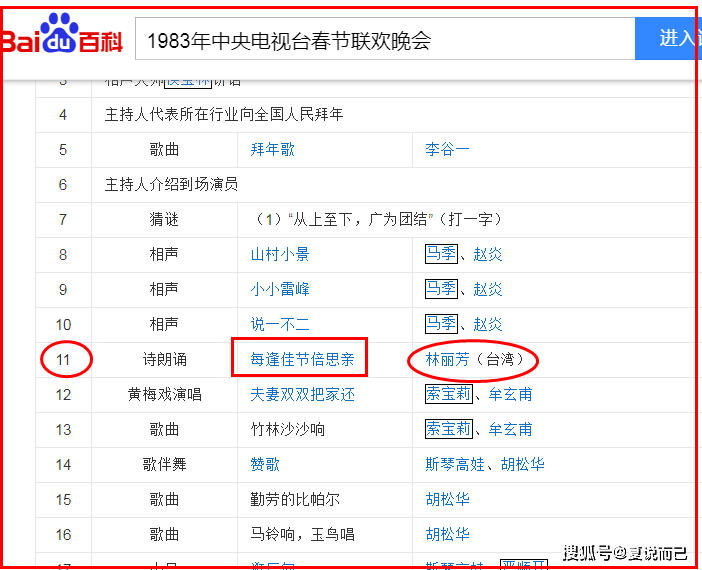The image size is (702, 570).
Task: Click 胡松华 in row 16
Action: click(447, 534)
